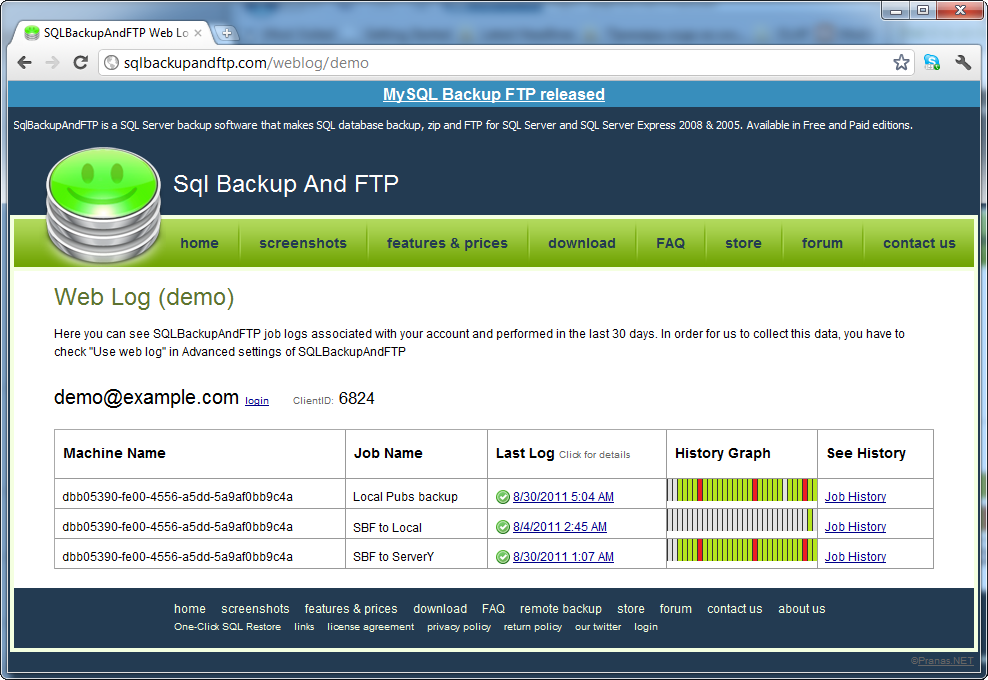
Task: Open One-Click SQL Restore footer link
Action: pyautogui.click(x=227, y=627)
